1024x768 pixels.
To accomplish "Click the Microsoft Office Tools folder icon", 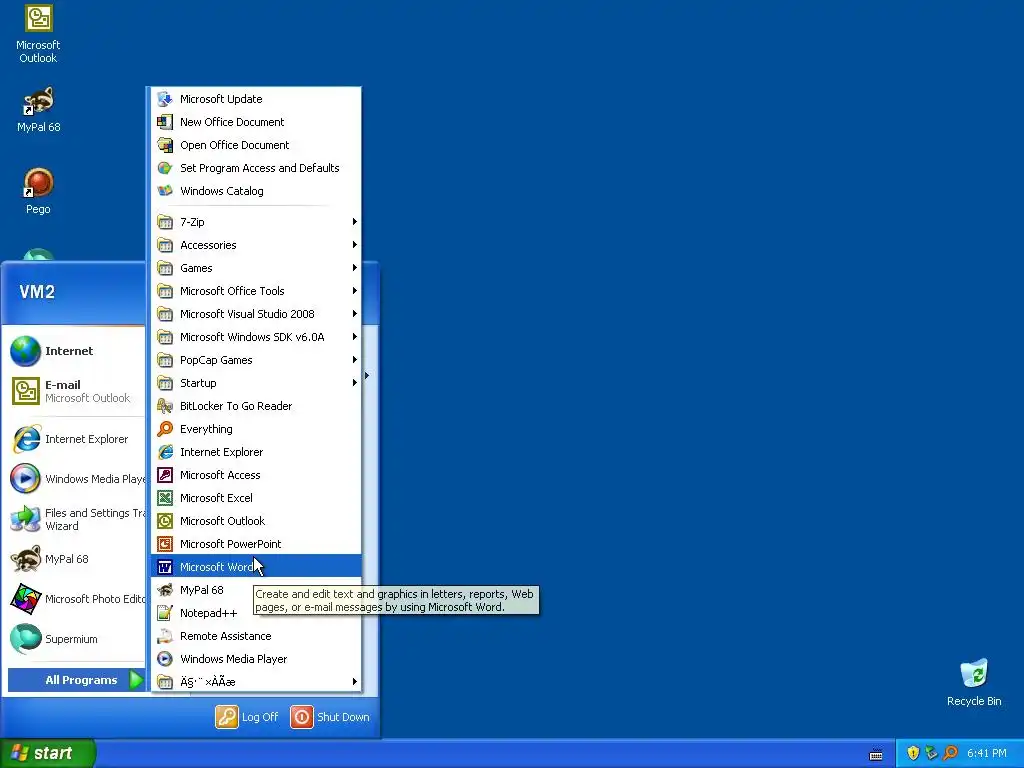I will click(165, 291).
